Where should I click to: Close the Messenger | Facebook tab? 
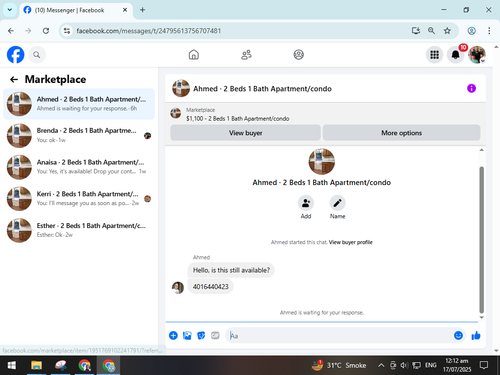click(x=125, y=10)
